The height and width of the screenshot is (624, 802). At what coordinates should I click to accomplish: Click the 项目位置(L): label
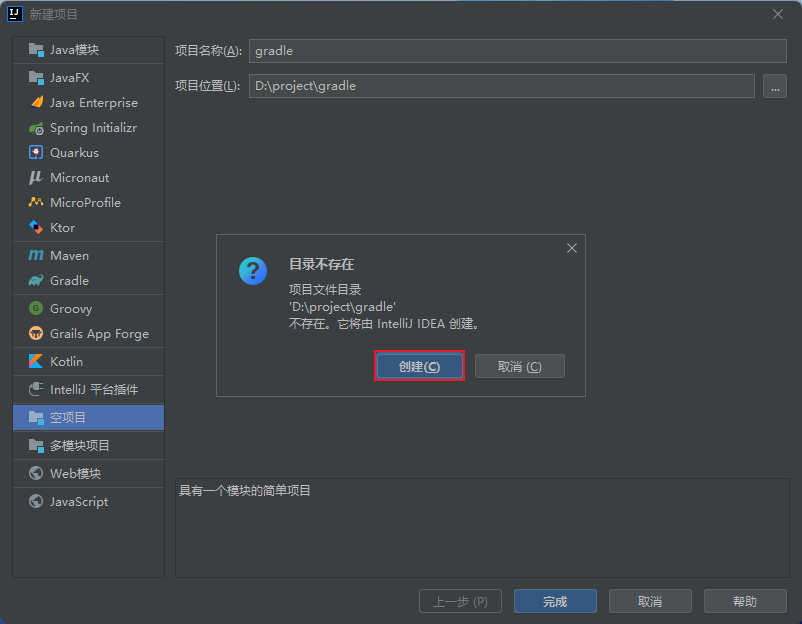(x=208, y=86)
